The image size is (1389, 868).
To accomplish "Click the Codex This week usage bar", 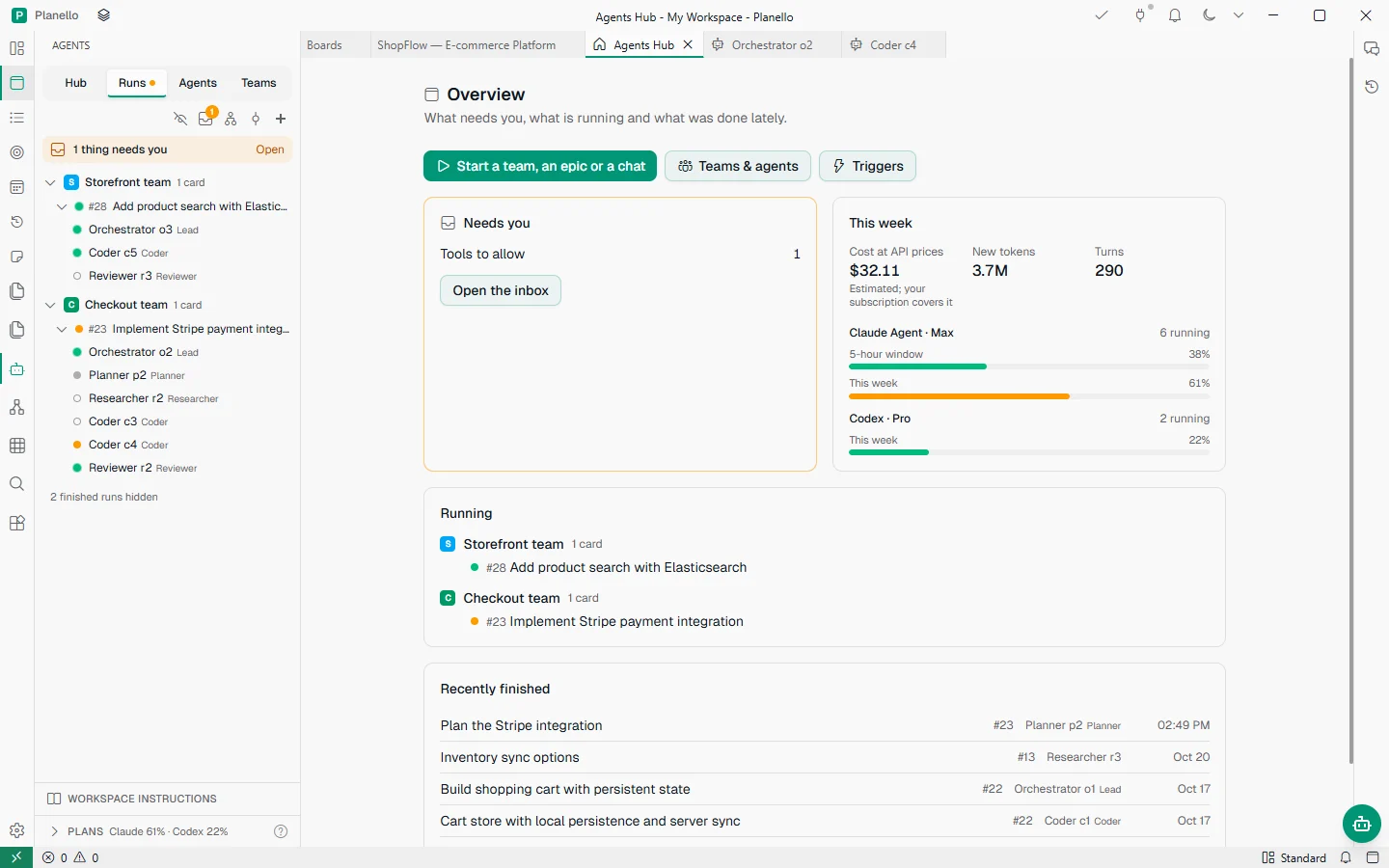I will point(1029,452).
